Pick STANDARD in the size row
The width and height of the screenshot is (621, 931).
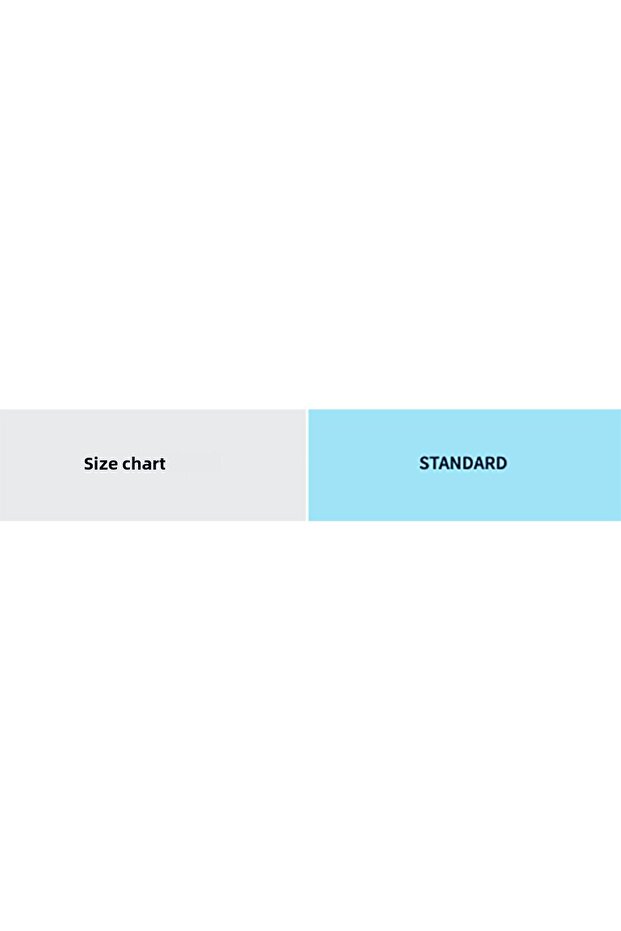tap(463, 464)
